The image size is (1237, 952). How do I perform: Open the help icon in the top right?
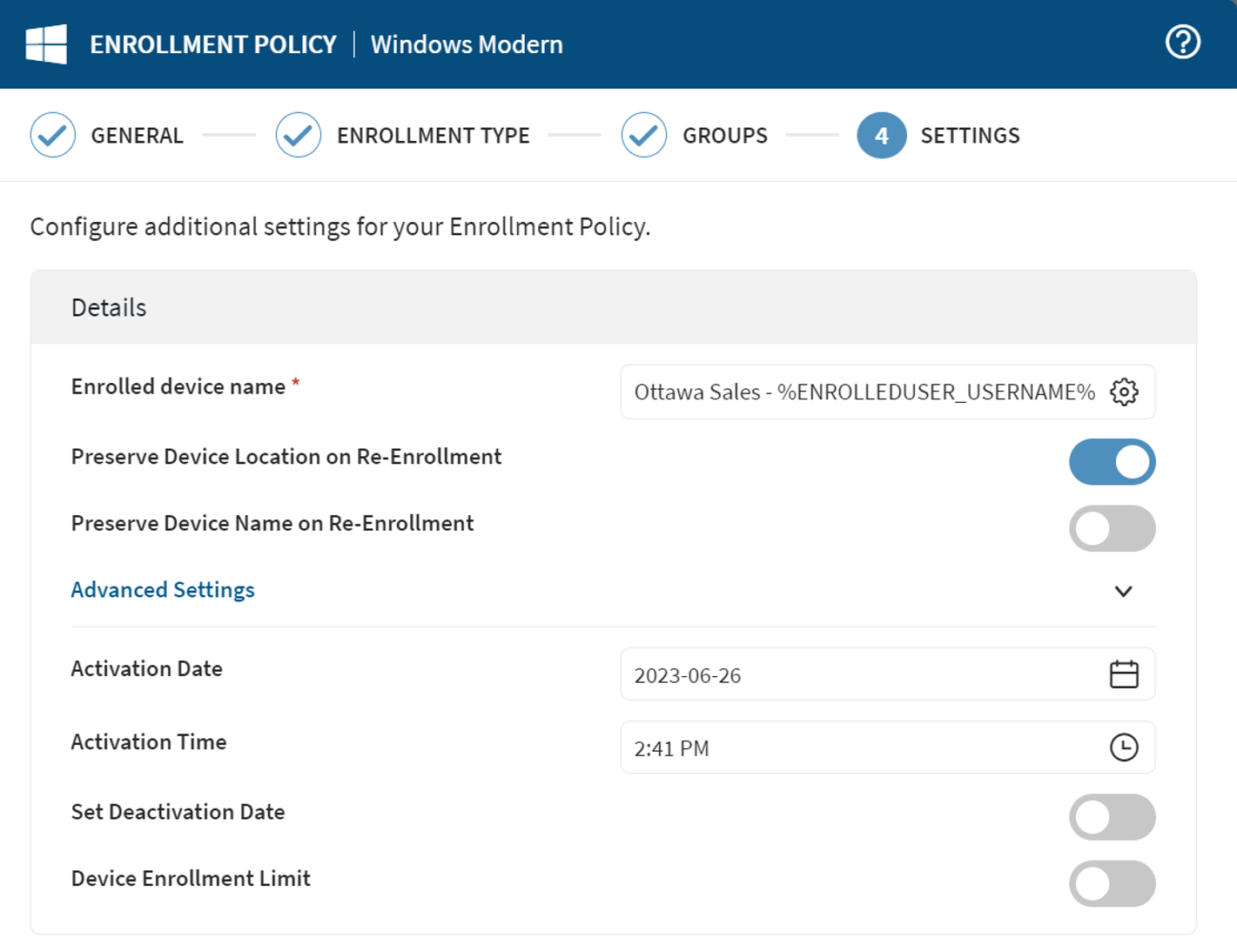(1182, 42)
